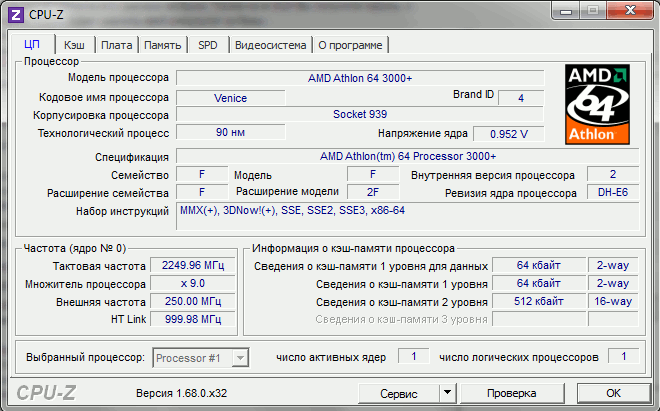660x411 pixels.
Task: Select the ЦП tab
Action: [x=32, y=45]
